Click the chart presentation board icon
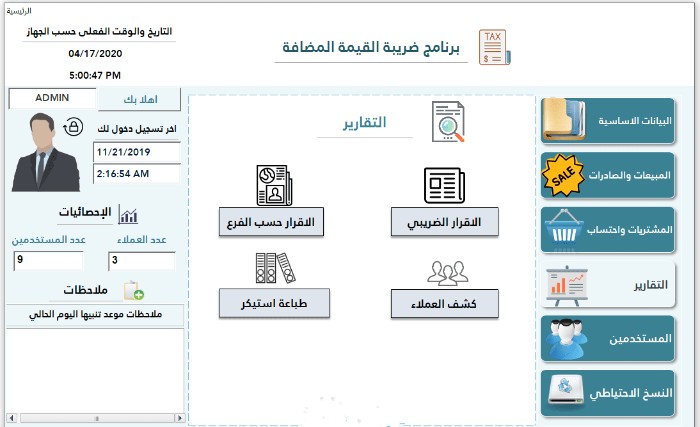This screenshot has height=427, width=700. click(x=567, y=285)
